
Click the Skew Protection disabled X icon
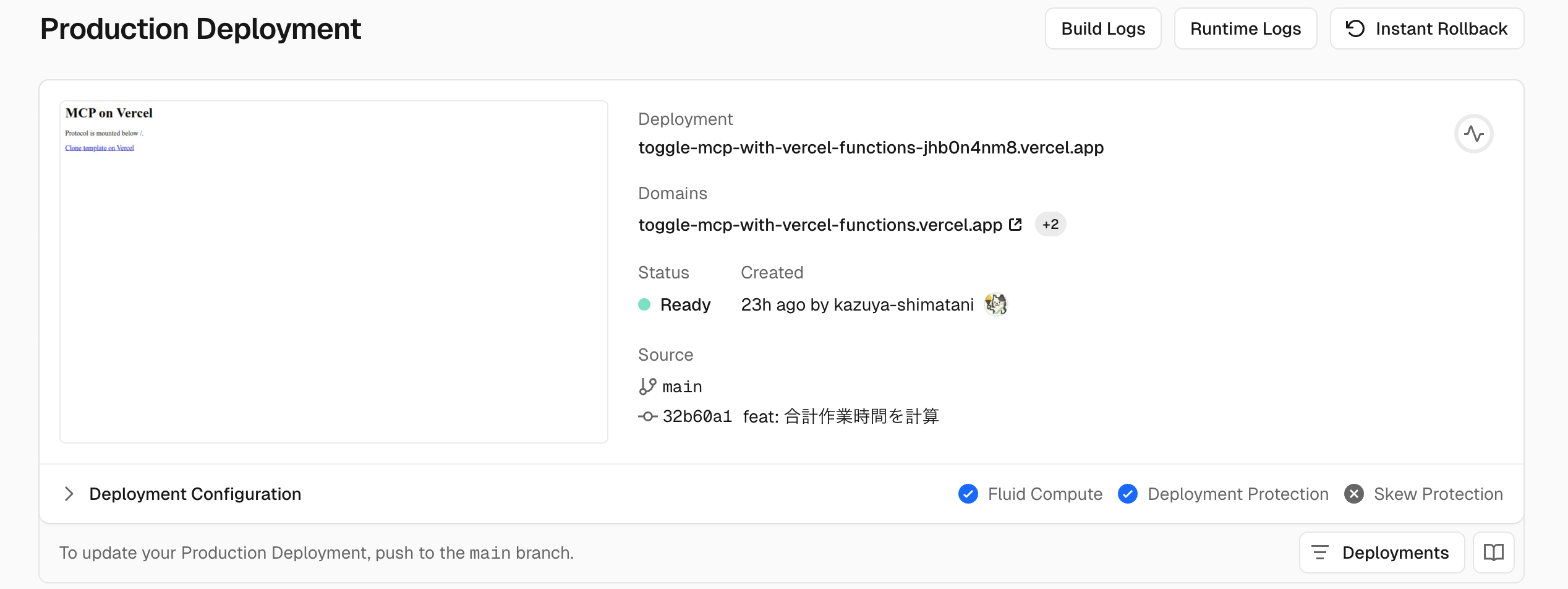pyautogui.click(x=1354, y=494)
